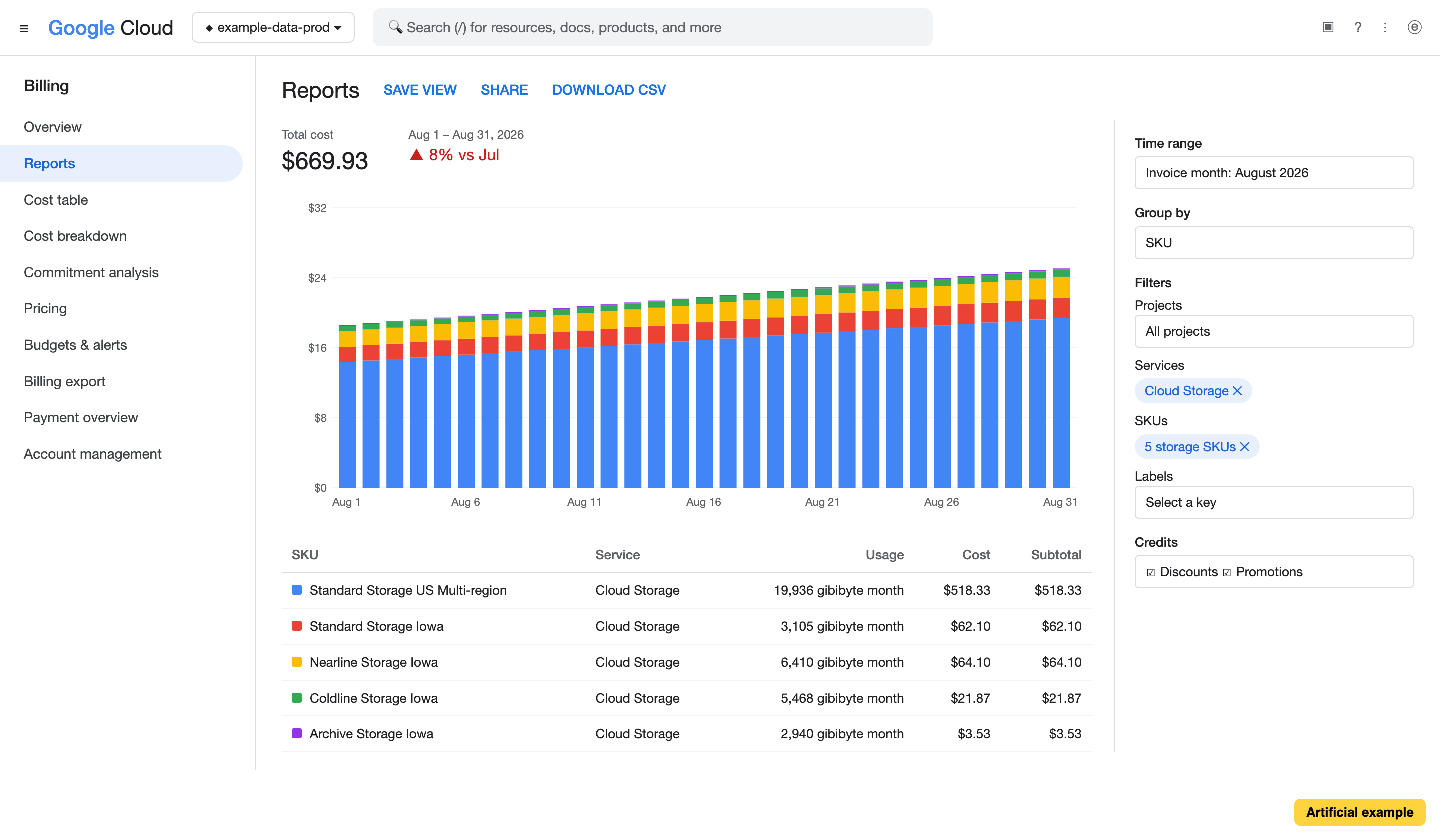This screenshot has height=840, width=1440.
Task: Click SHARE report button
Action: [x=504, y=90]
